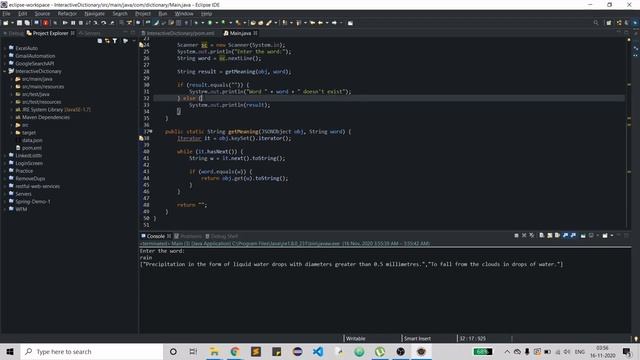The image size is (640, 360).
Task: Click Link with Editor icon in Project Explorer
Action: [107, 41]
